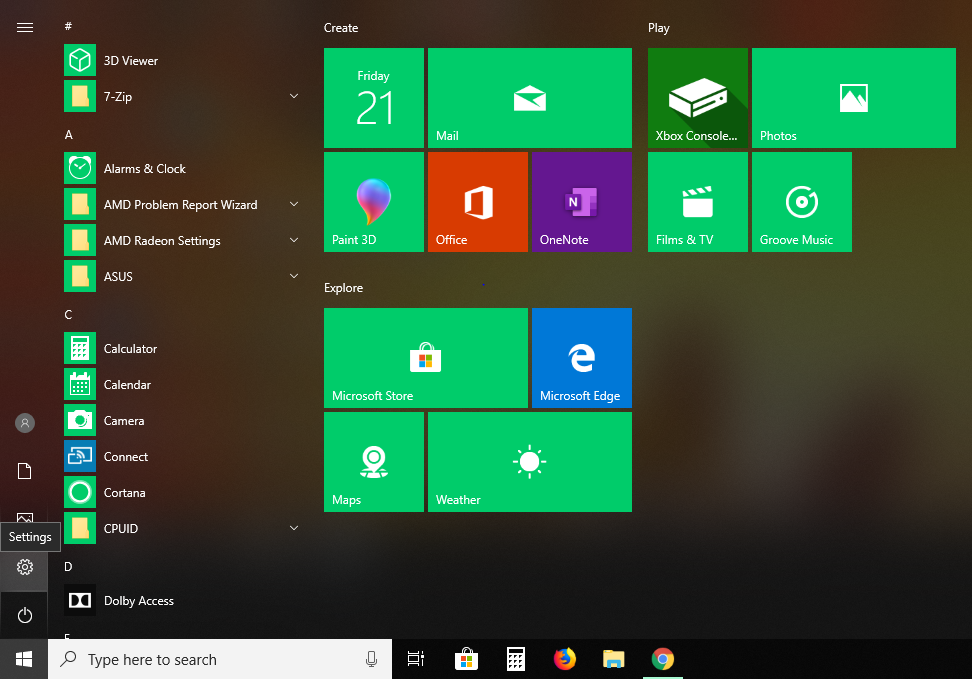
Task: Start Xbox Console Companion
Action: point(697,97)
